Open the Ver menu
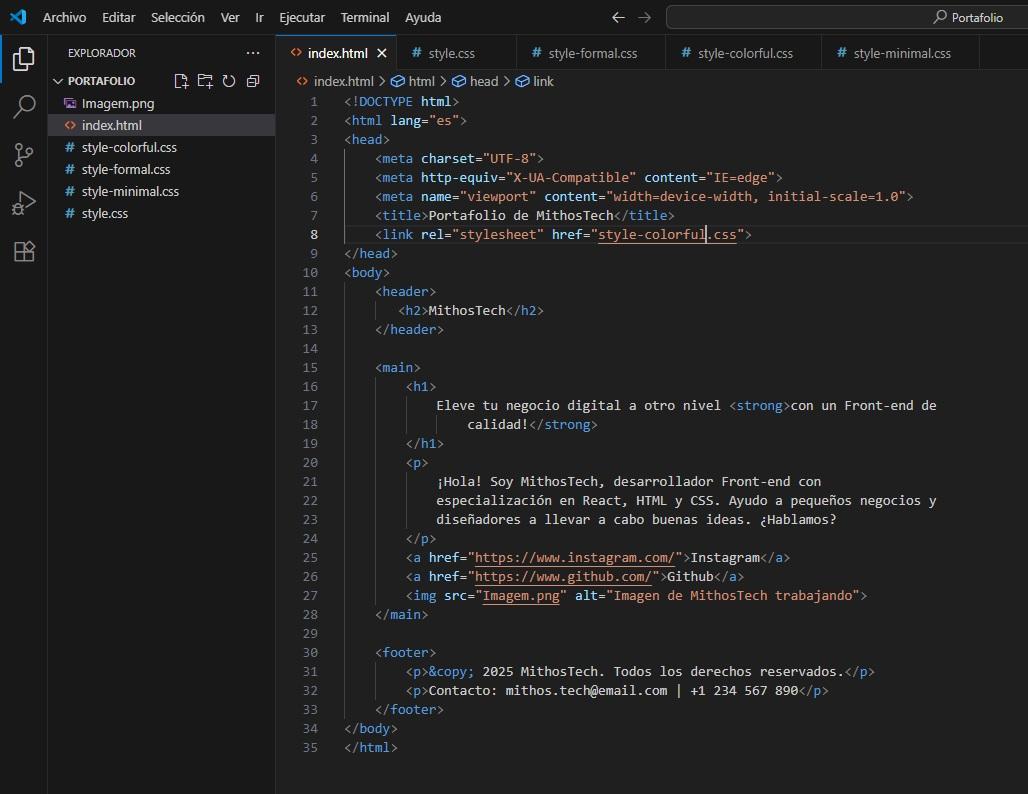Image resolution: width=1028 pixels, height=794 pixels. point(229,17)
